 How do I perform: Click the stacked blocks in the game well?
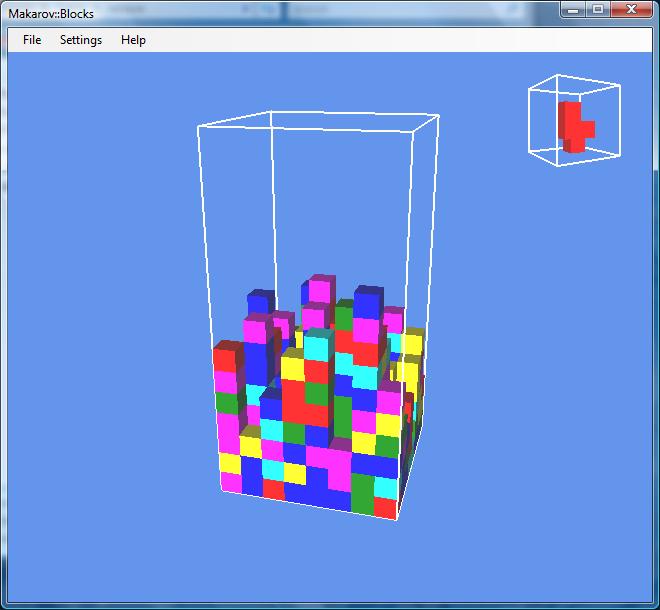coord(319,397)
